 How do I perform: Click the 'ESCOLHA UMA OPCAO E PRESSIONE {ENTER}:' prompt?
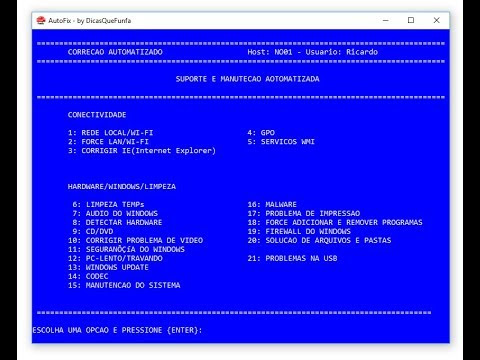tap(117, 330)
